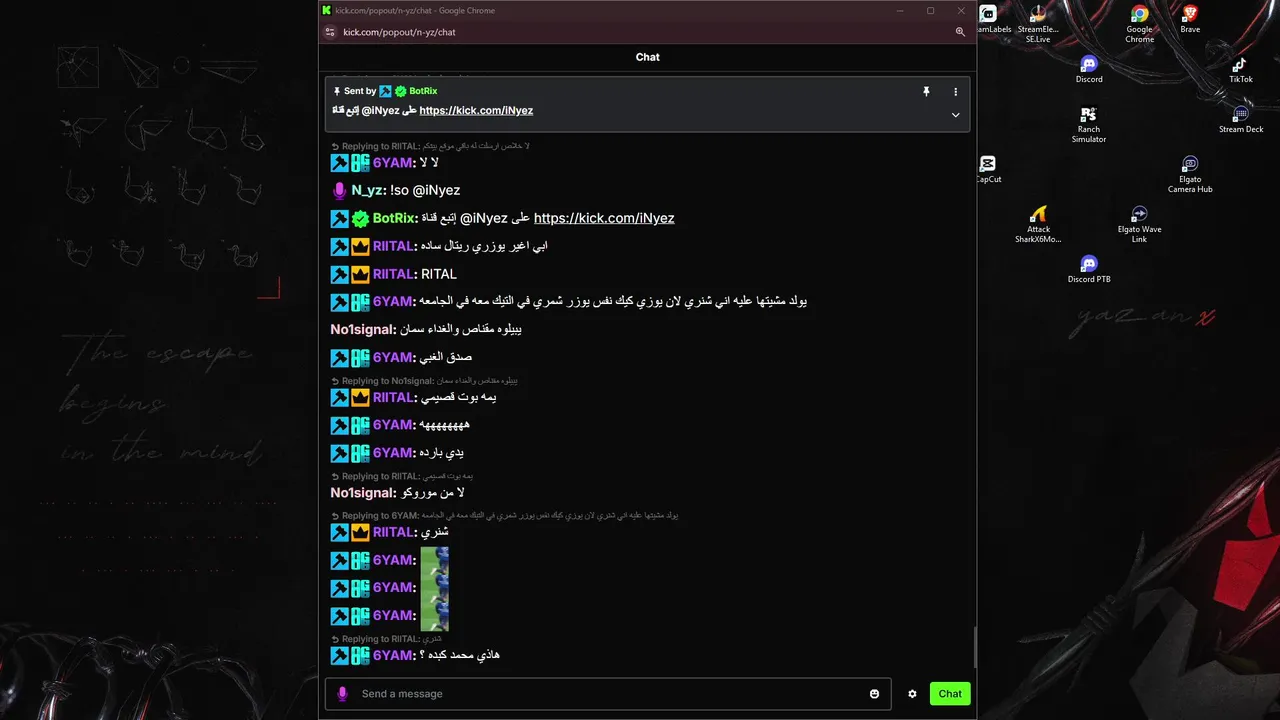Open TikTok desktop shortcut

tap(1241, 69)
